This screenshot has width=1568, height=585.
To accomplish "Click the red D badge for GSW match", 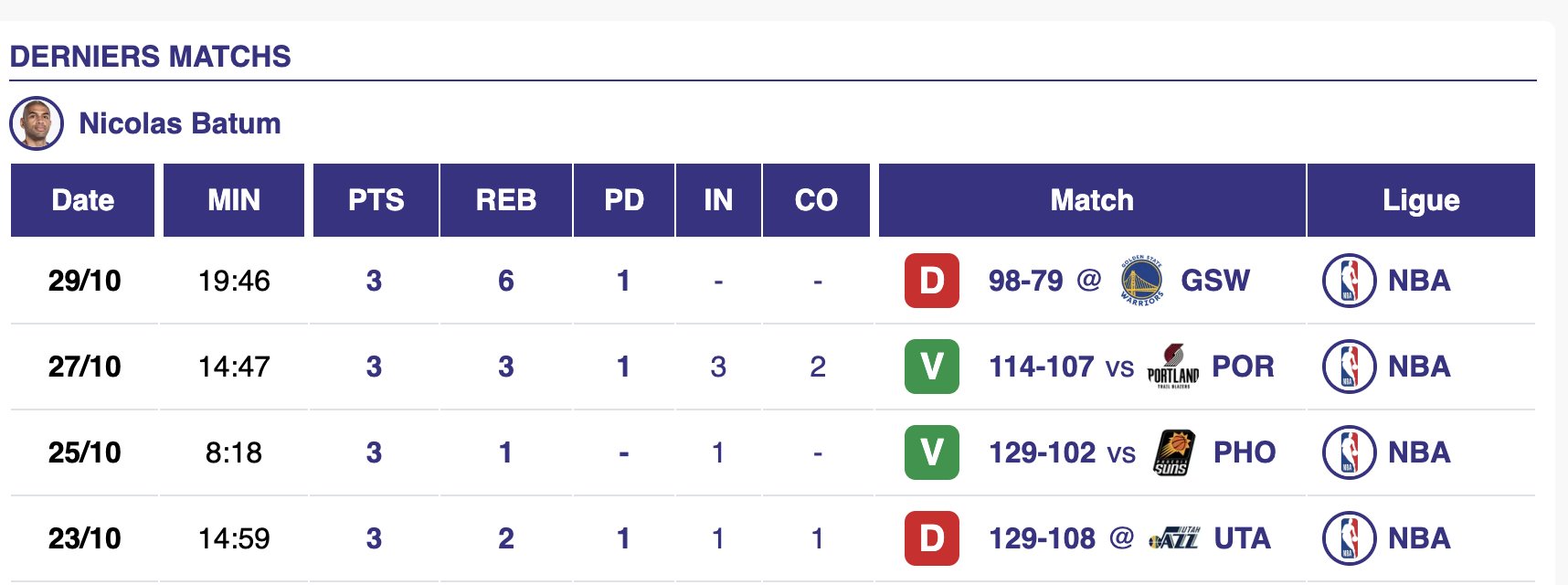I will (931, 281).
